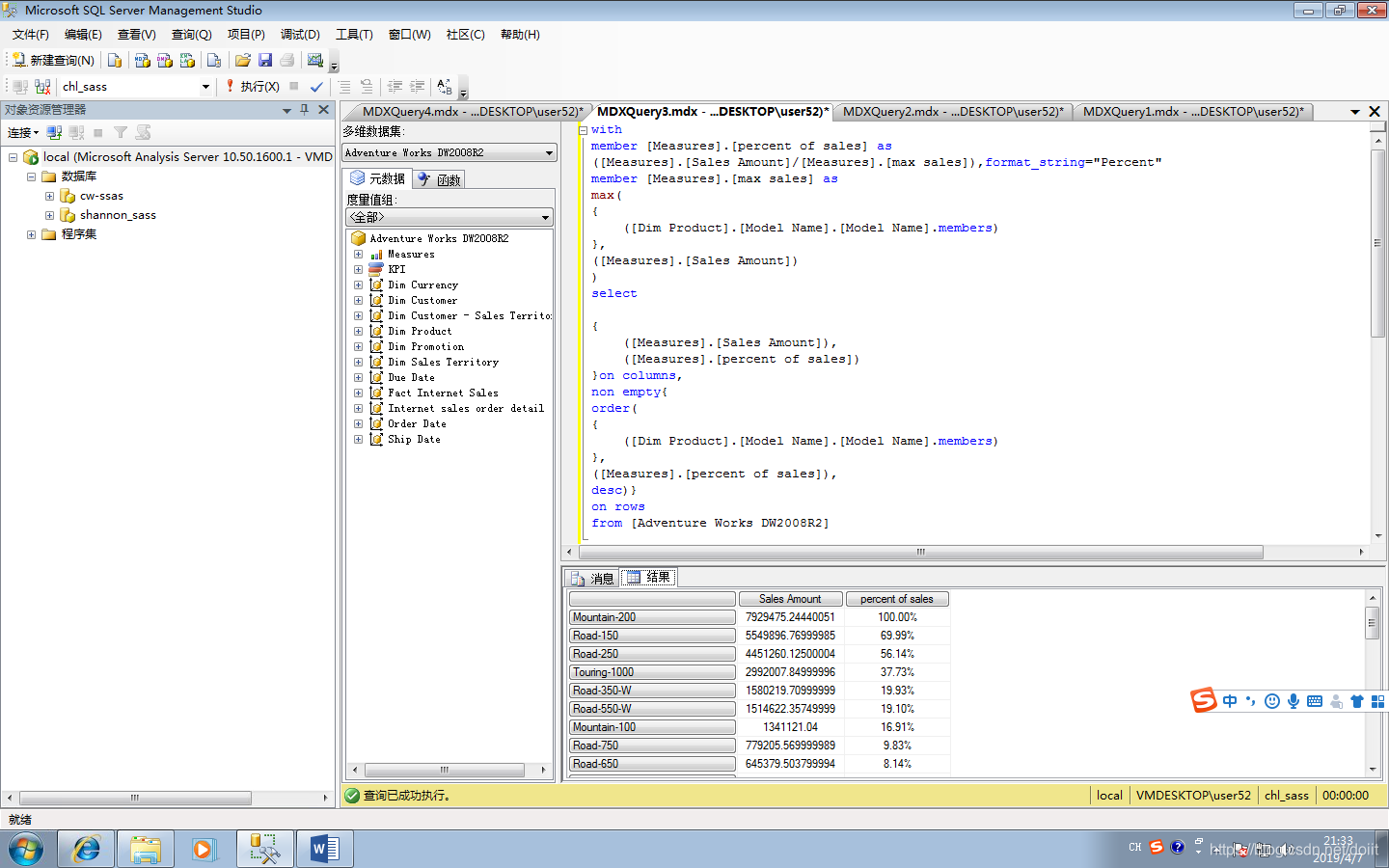Collapse the 数据库 folder node
Screen dimensions: 1389x868
coord(31,176)
